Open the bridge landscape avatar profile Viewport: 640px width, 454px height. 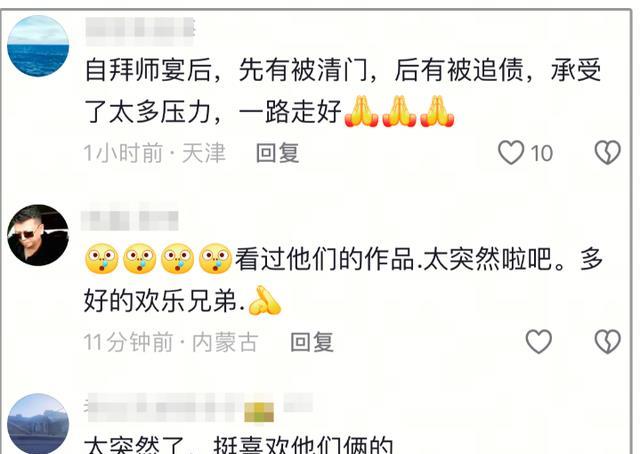coord(38,424)
